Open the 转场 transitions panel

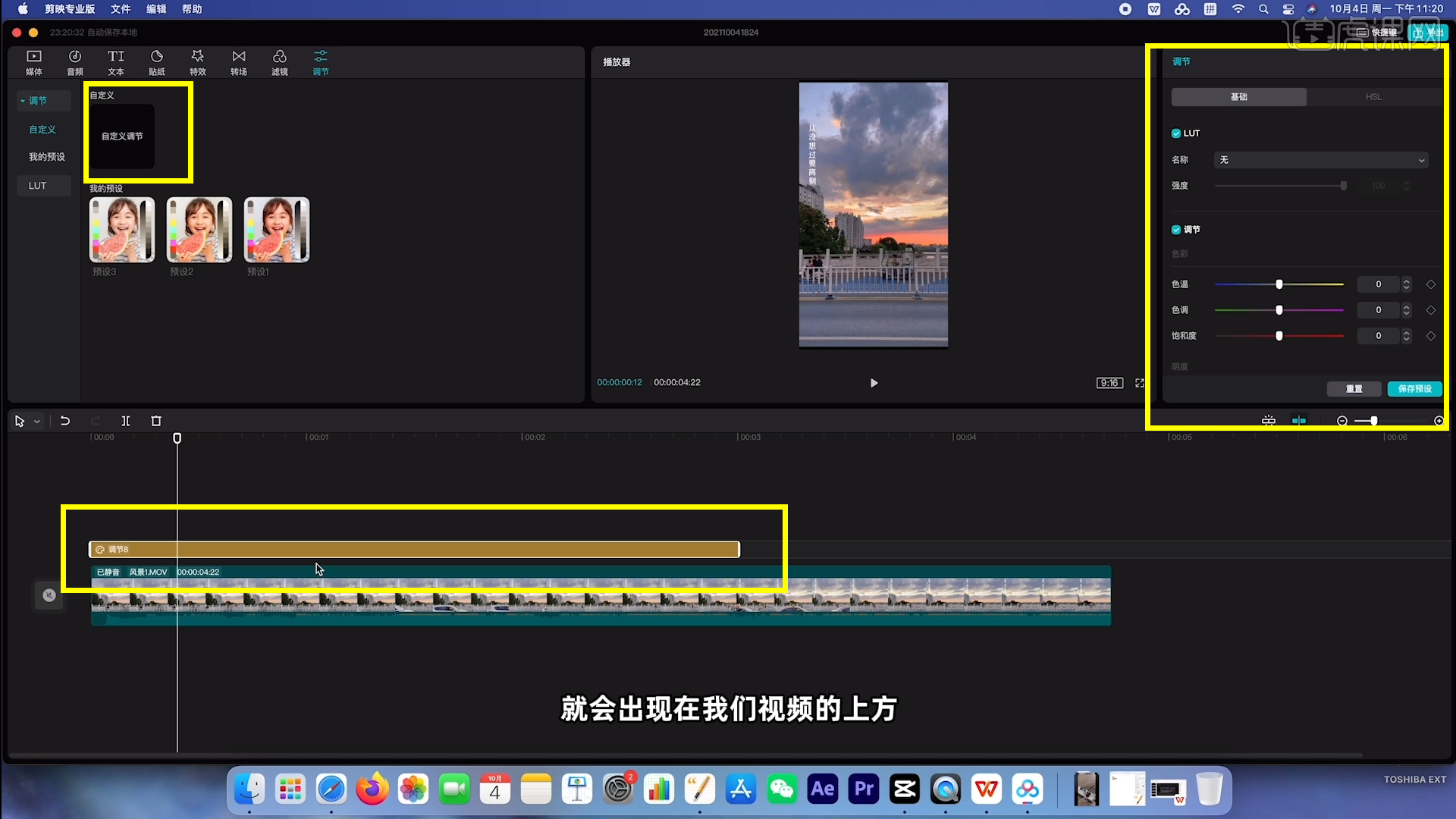(x=239, y=62)
